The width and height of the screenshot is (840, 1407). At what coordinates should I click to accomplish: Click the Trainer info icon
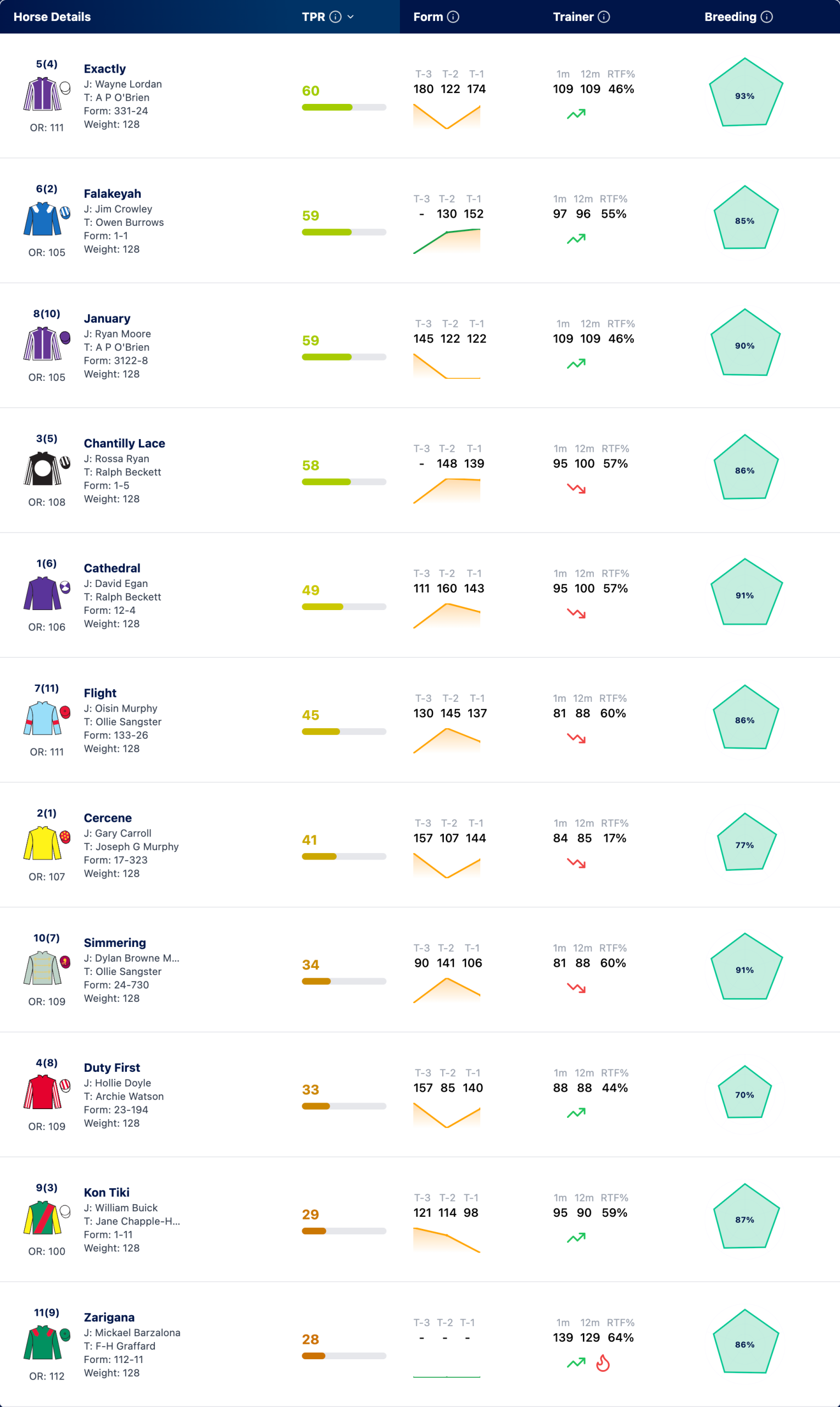(x=604, y=17)
